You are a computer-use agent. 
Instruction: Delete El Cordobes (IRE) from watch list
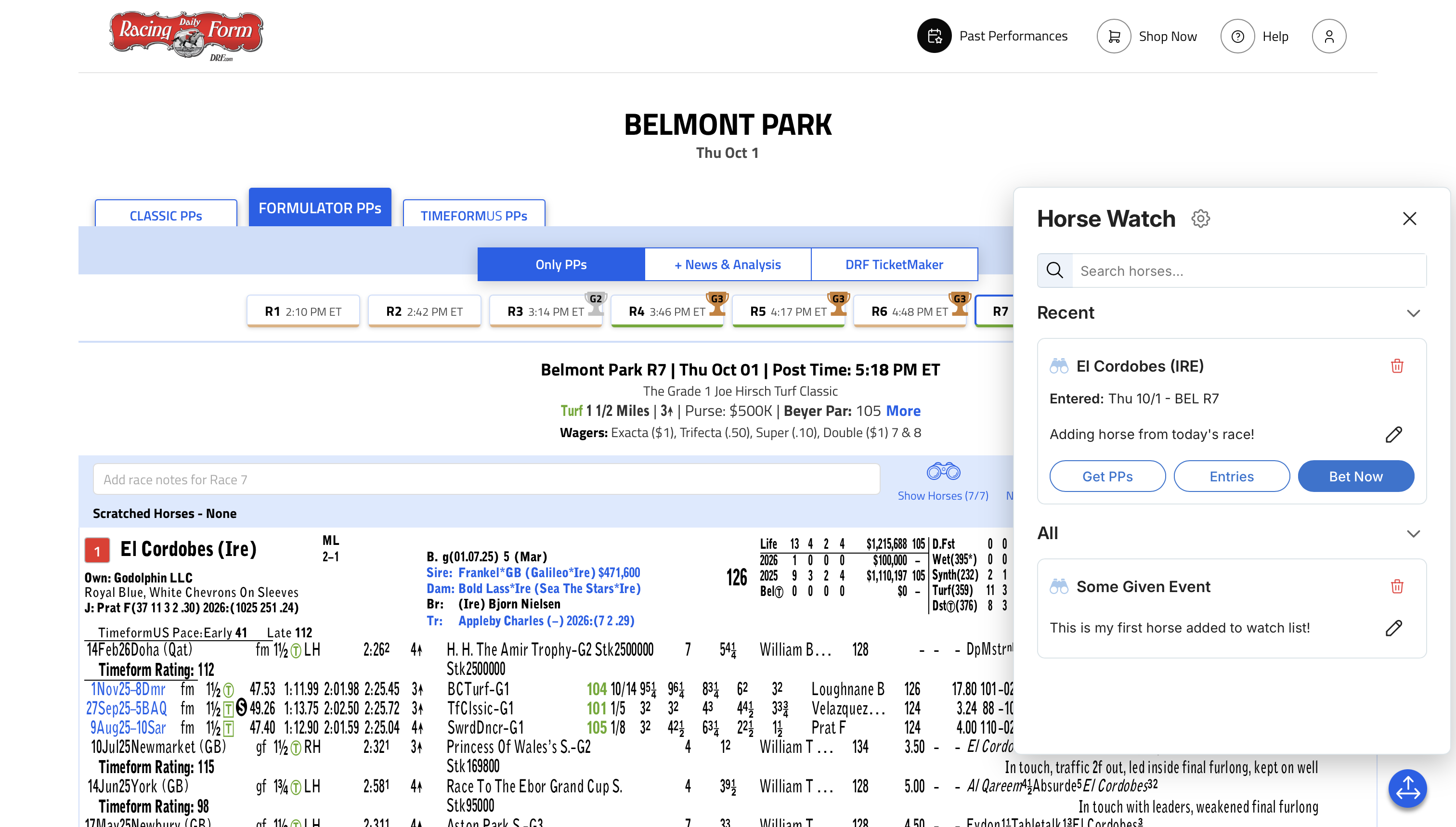[x=1397, y=366]
